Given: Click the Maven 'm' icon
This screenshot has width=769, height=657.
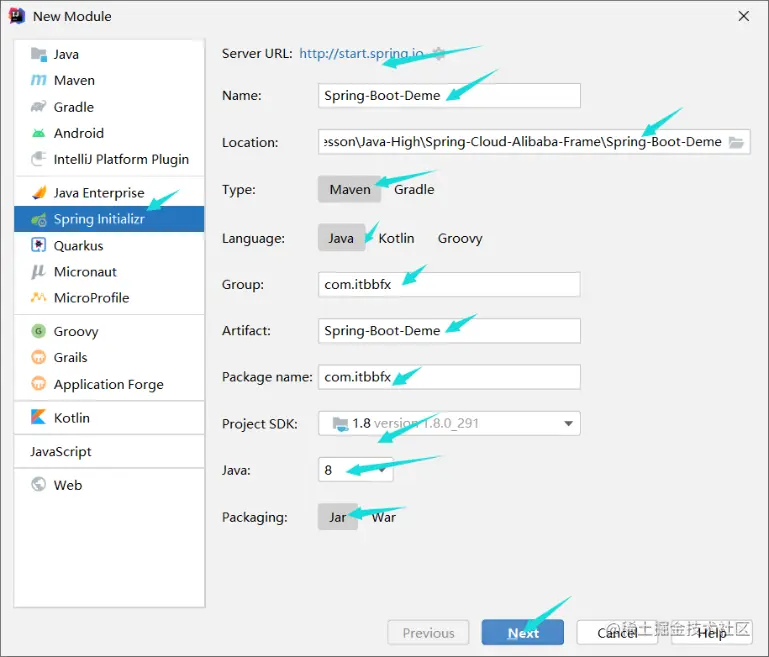Looking at the screenshot, I should (x=39, y=80).
